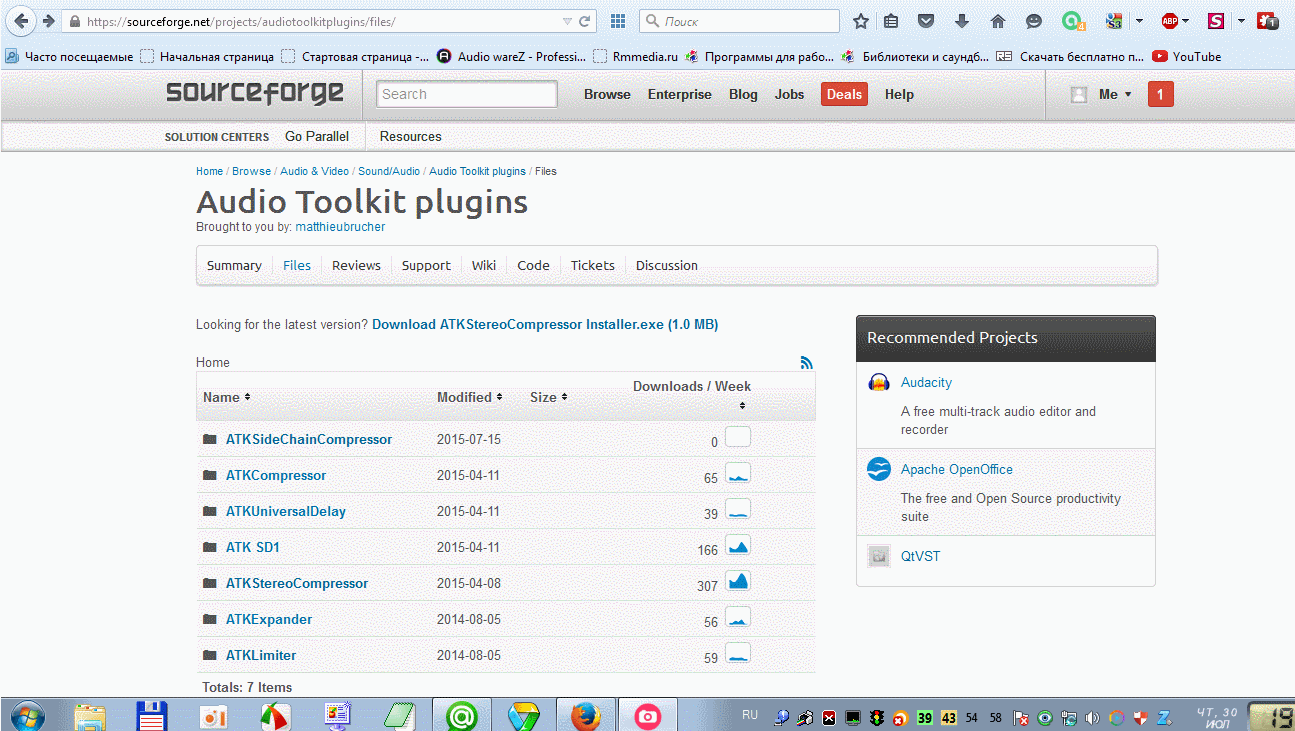Switch to Firefox in the taskbar

pos(586,716)
